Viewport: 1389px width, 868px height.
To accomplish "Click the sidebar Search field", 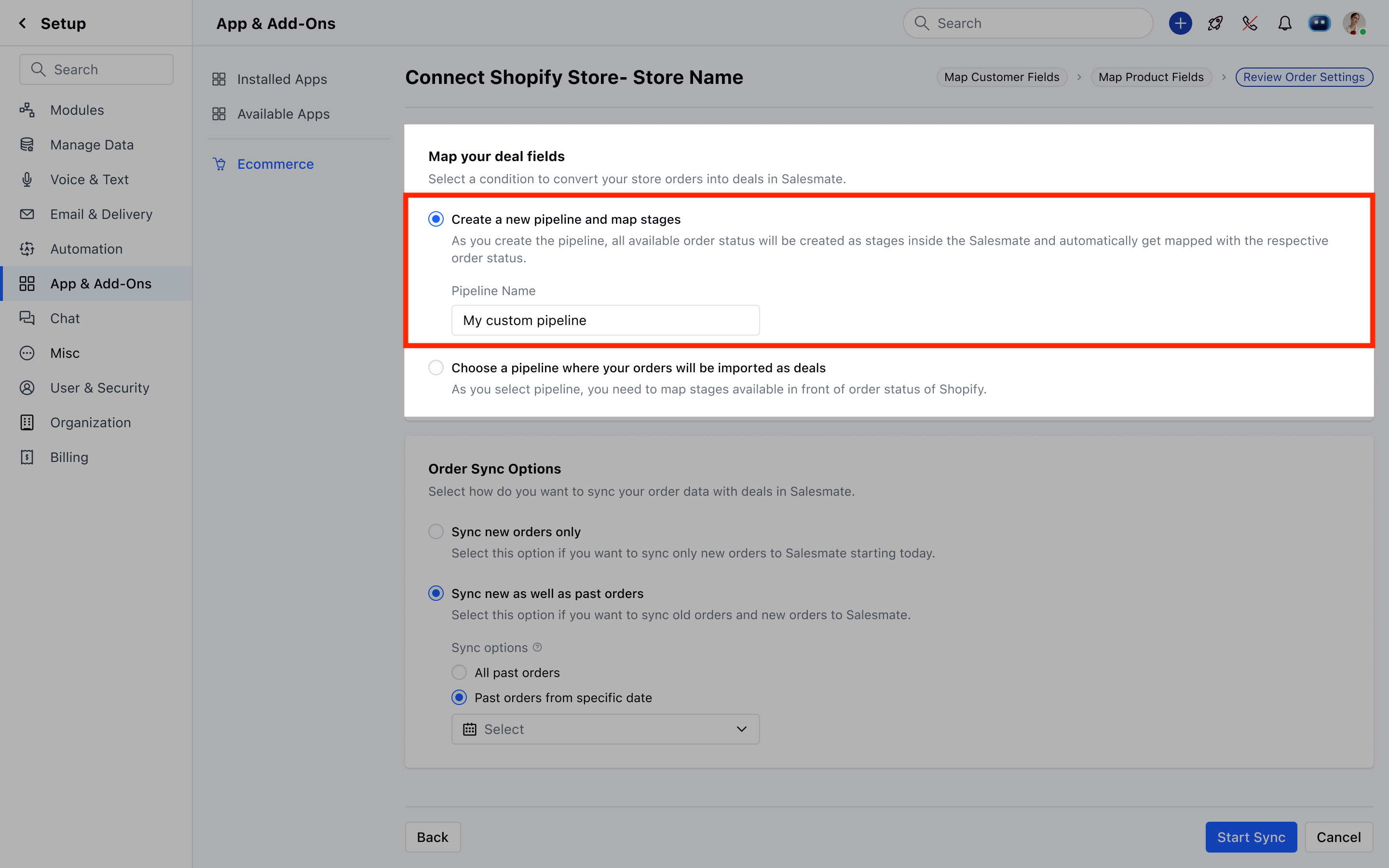I will 96,69.
